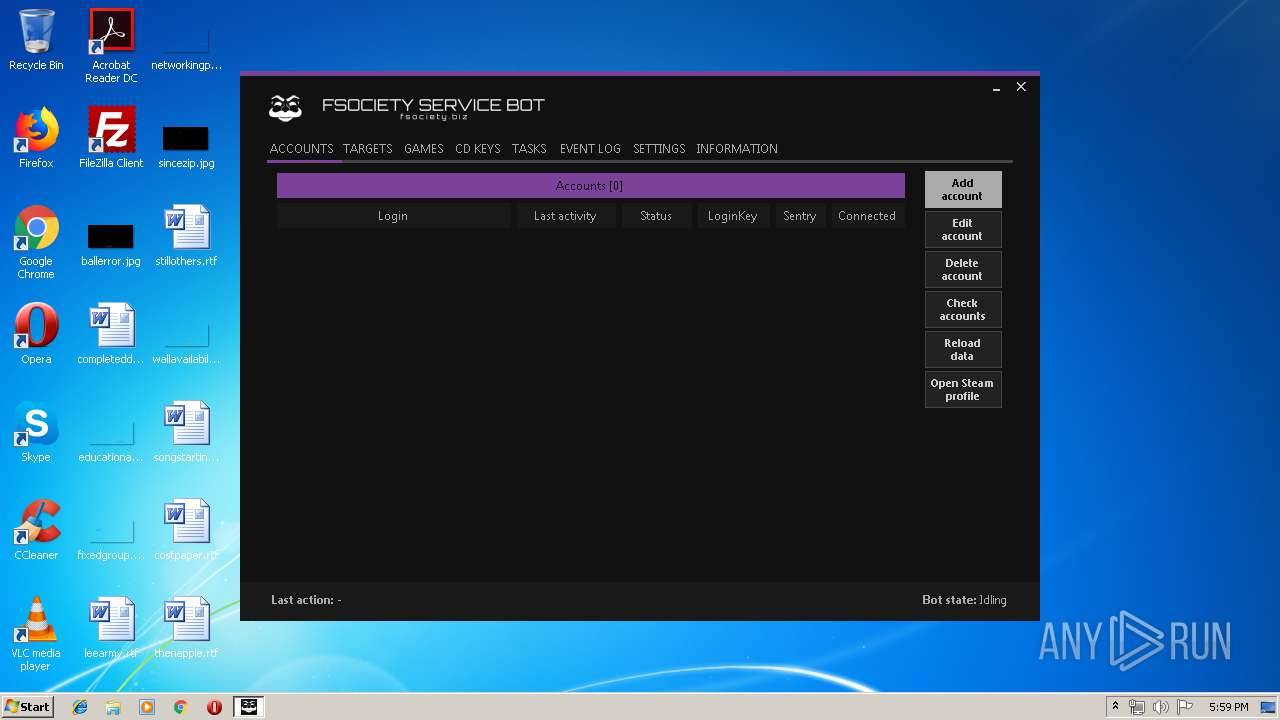1280x720 pixels.
Task: Sort by Last activity column header
Action: pyautogui.click(x=565, y=216)
